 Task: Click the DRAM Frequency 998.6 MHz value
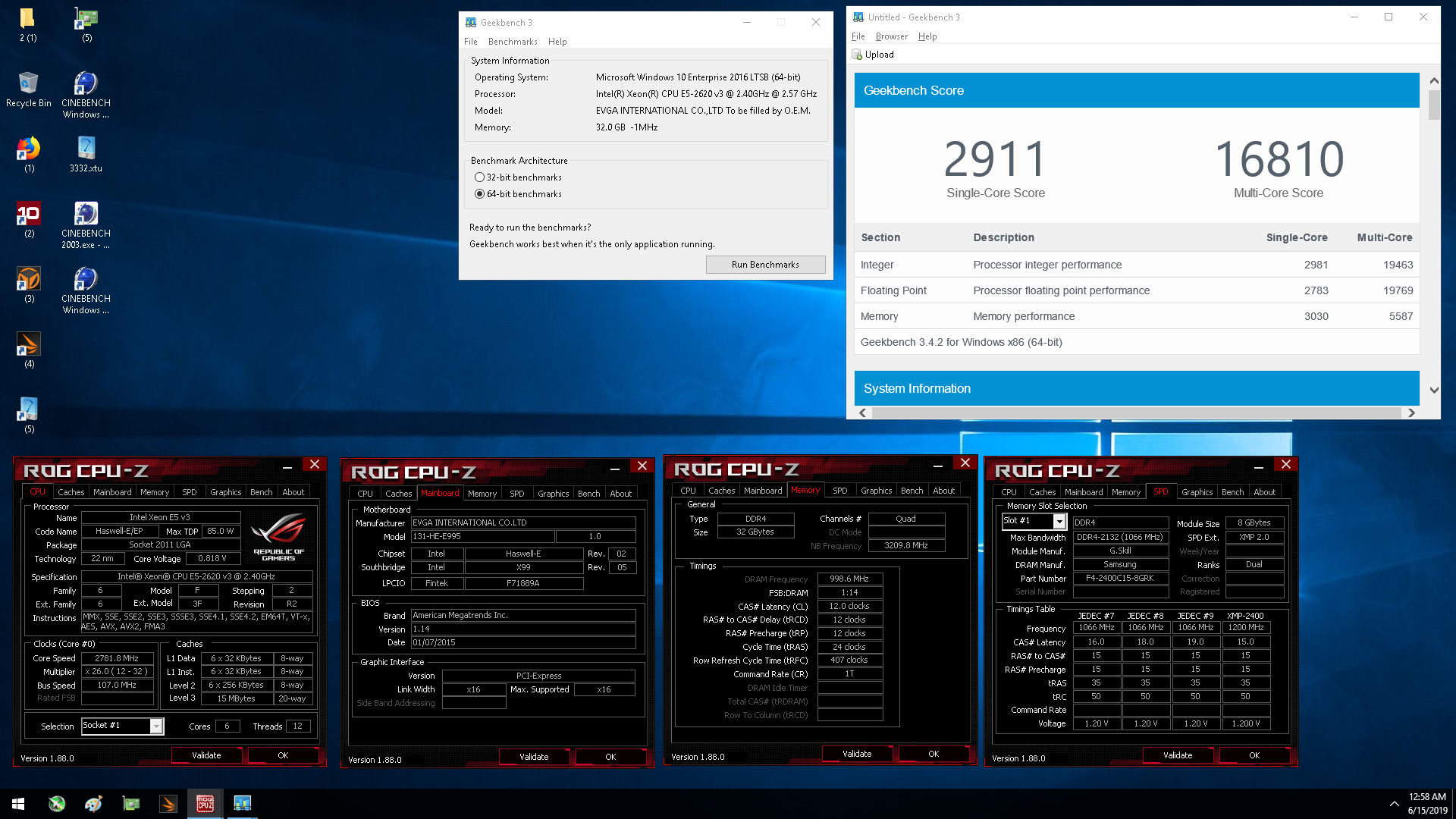point(849,579)
